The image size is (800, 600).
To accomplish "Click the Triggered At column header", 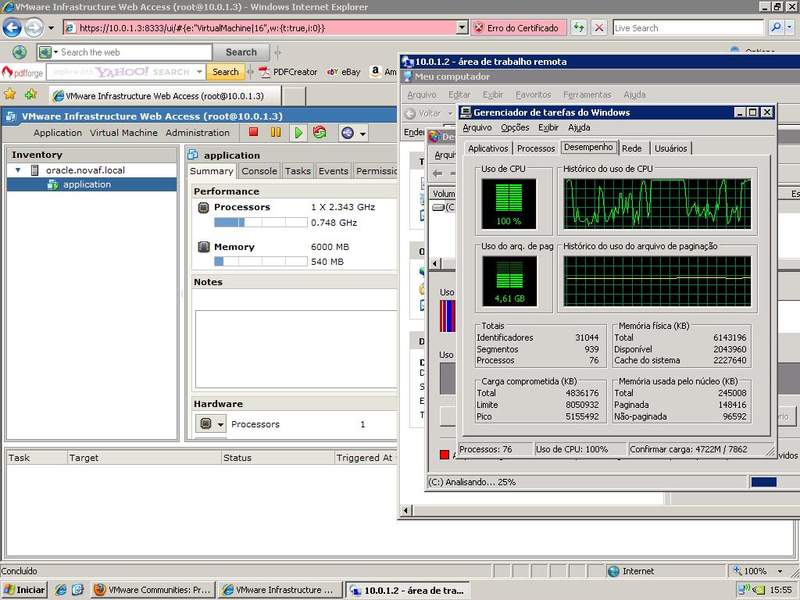I will tap(364, 458).
